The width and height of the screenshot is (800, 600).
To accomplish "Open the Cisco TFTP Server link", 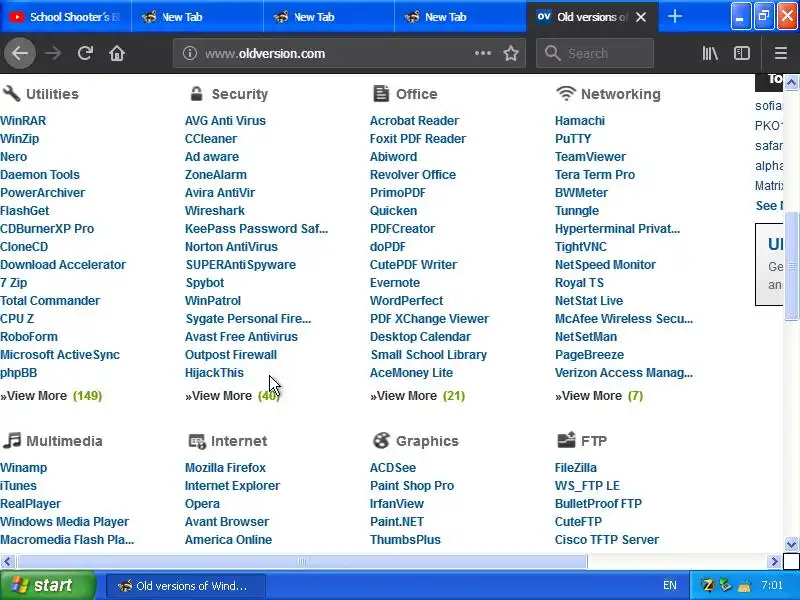I will point(607,539).
